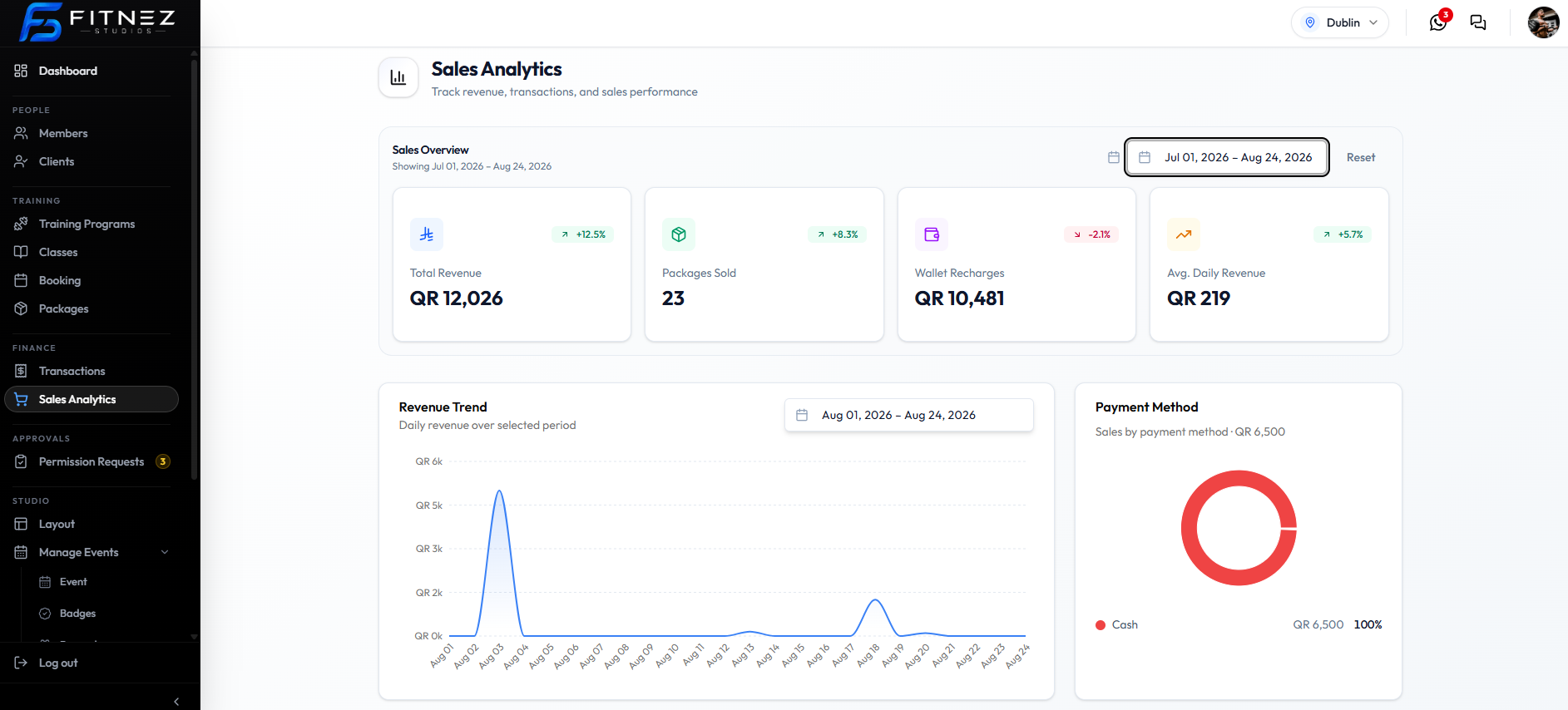Click the Fitnez Studios logo

coord(97,22)
